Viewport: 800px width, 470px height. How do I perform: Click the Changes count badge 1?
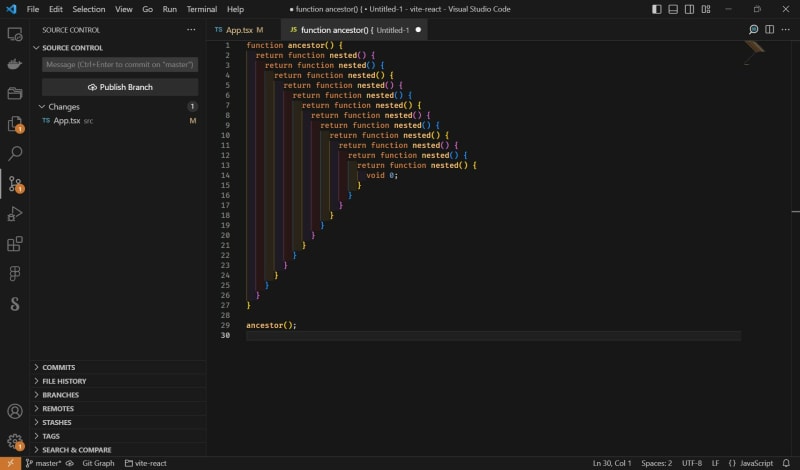[192, 107]
